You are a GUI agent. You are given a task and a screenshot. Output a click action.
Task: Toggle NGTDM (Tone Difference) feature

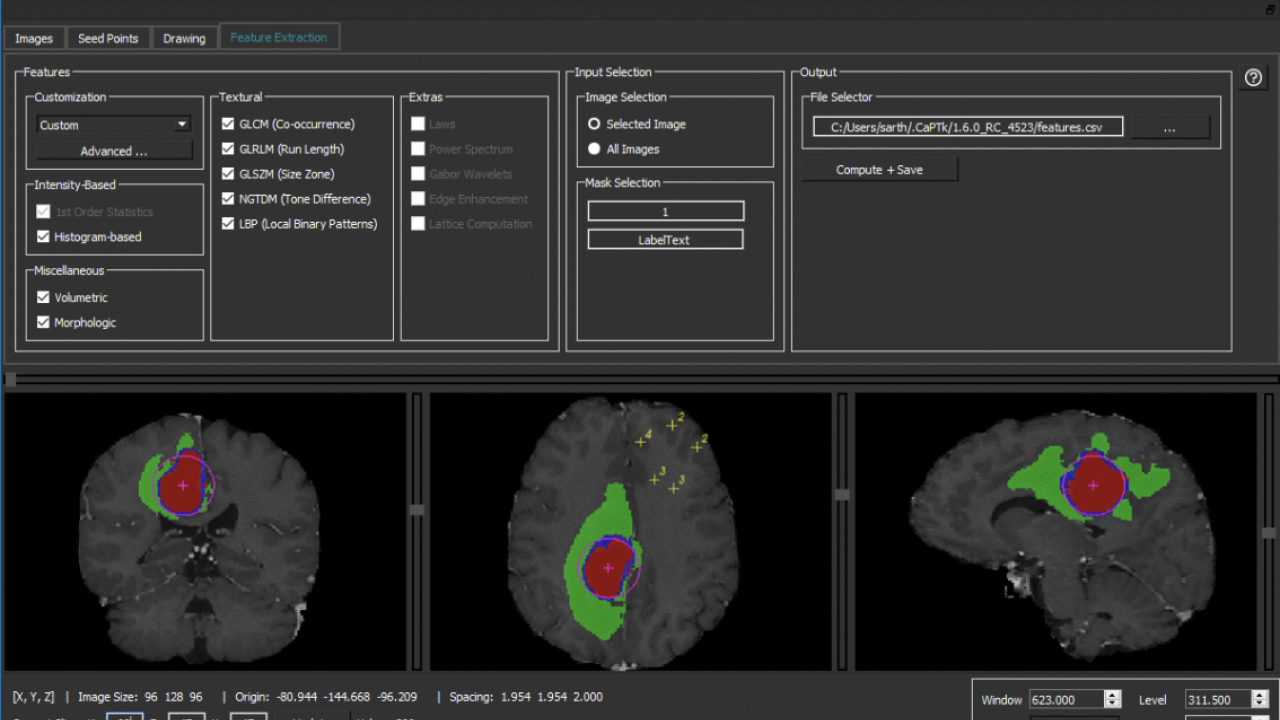[x=228, y=198]
